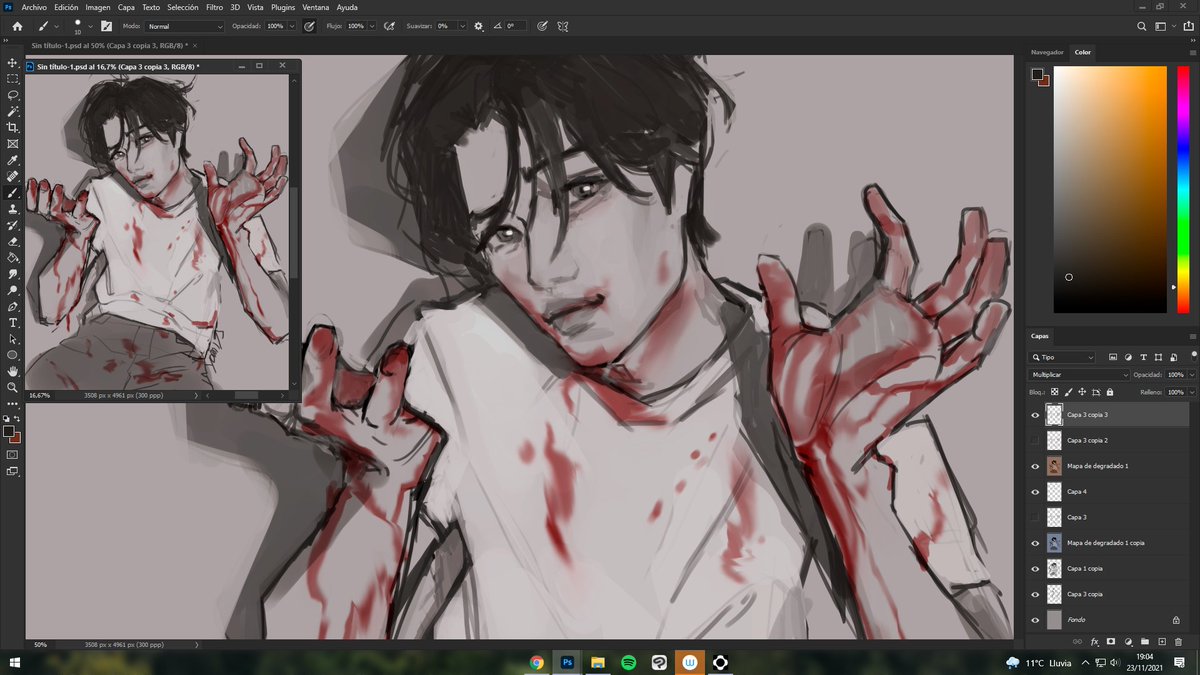Select the Ellipse shape tool
1200x675 pixels.
click(x=13, y=355)
